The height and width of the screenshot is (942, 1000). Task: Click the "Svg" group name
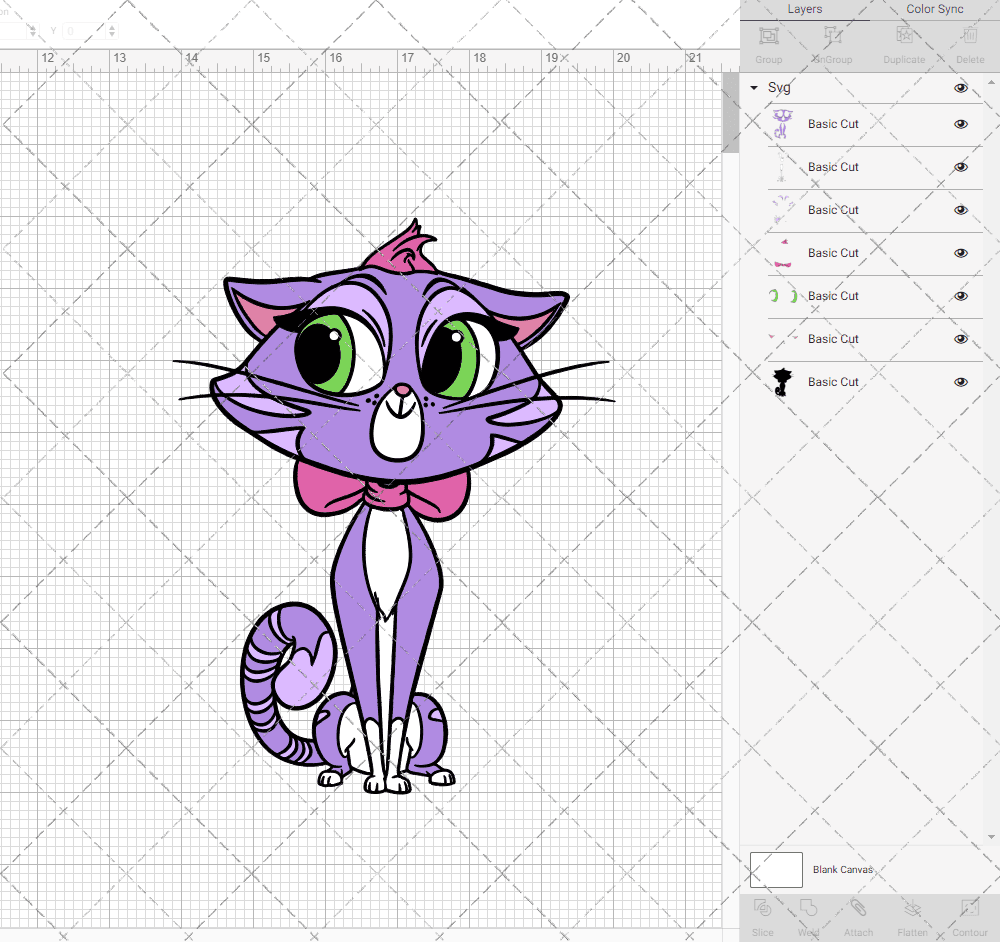coord(779,88)
